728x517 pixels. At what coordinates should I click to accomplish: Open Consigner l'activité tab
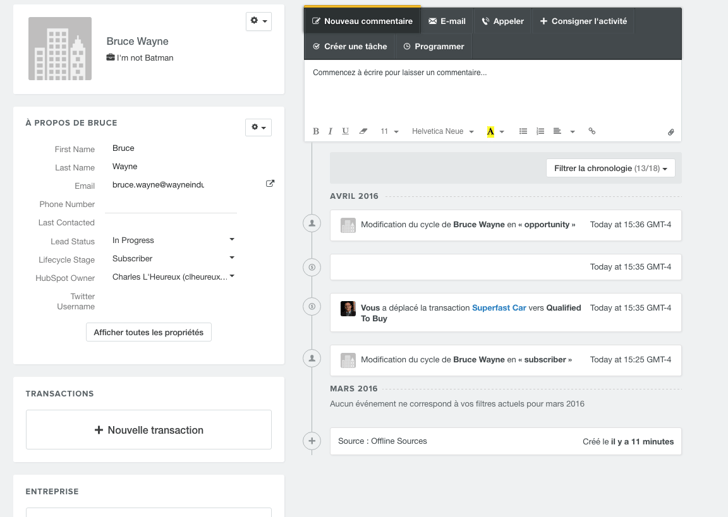tap(583, 21)
